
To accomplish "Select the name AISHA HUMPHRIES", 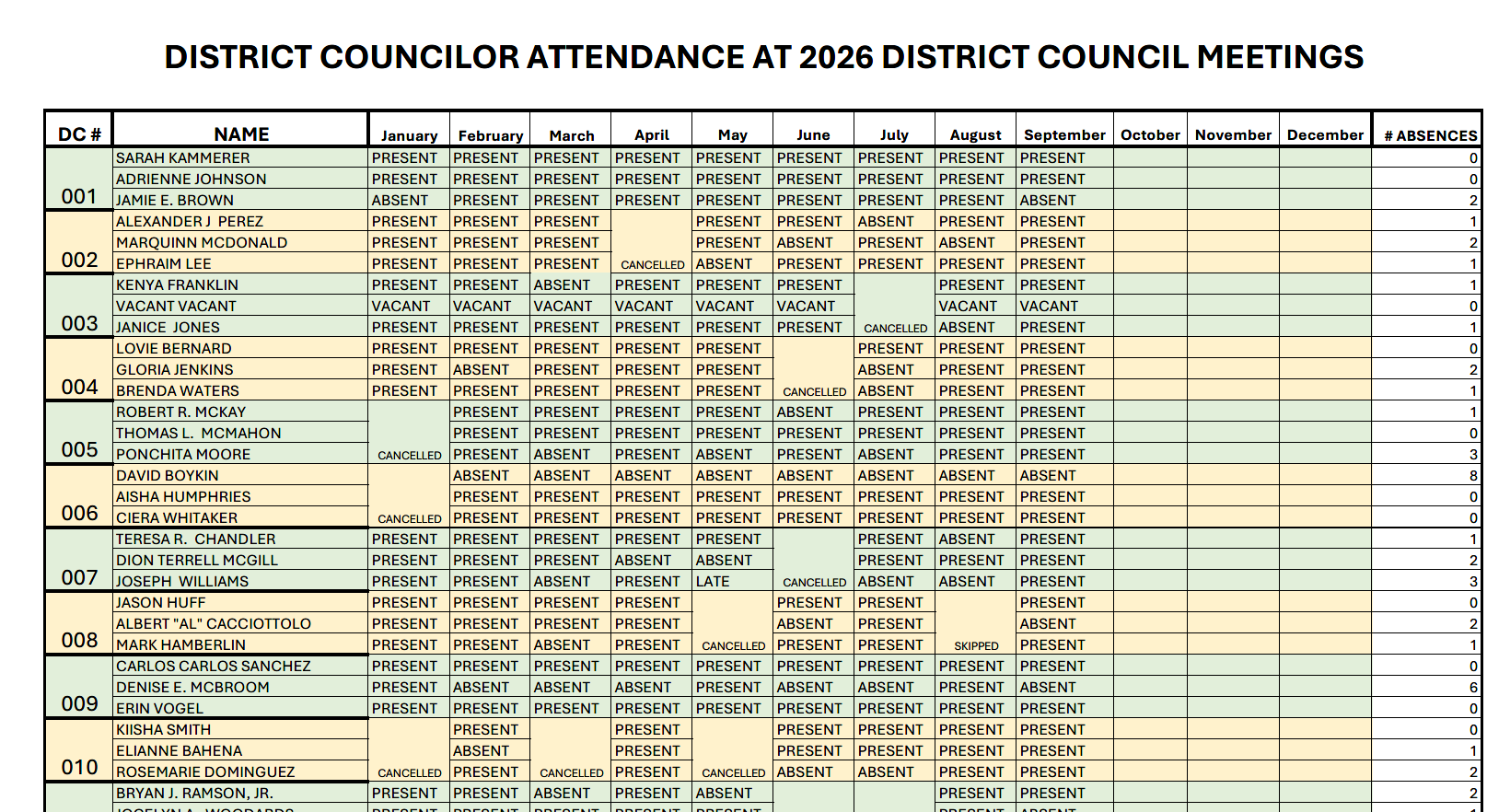I will point(183,497).
